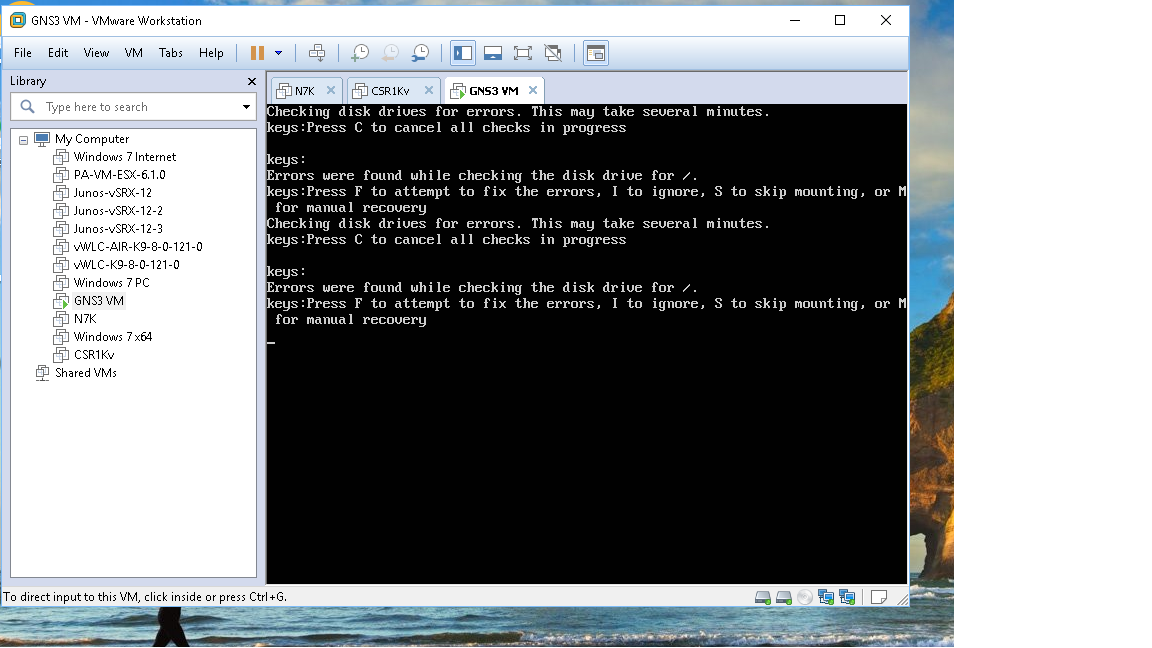Click the CD/DVD device icon in status bar
Screen dimensions: 1152x648
tap(803, 596)
